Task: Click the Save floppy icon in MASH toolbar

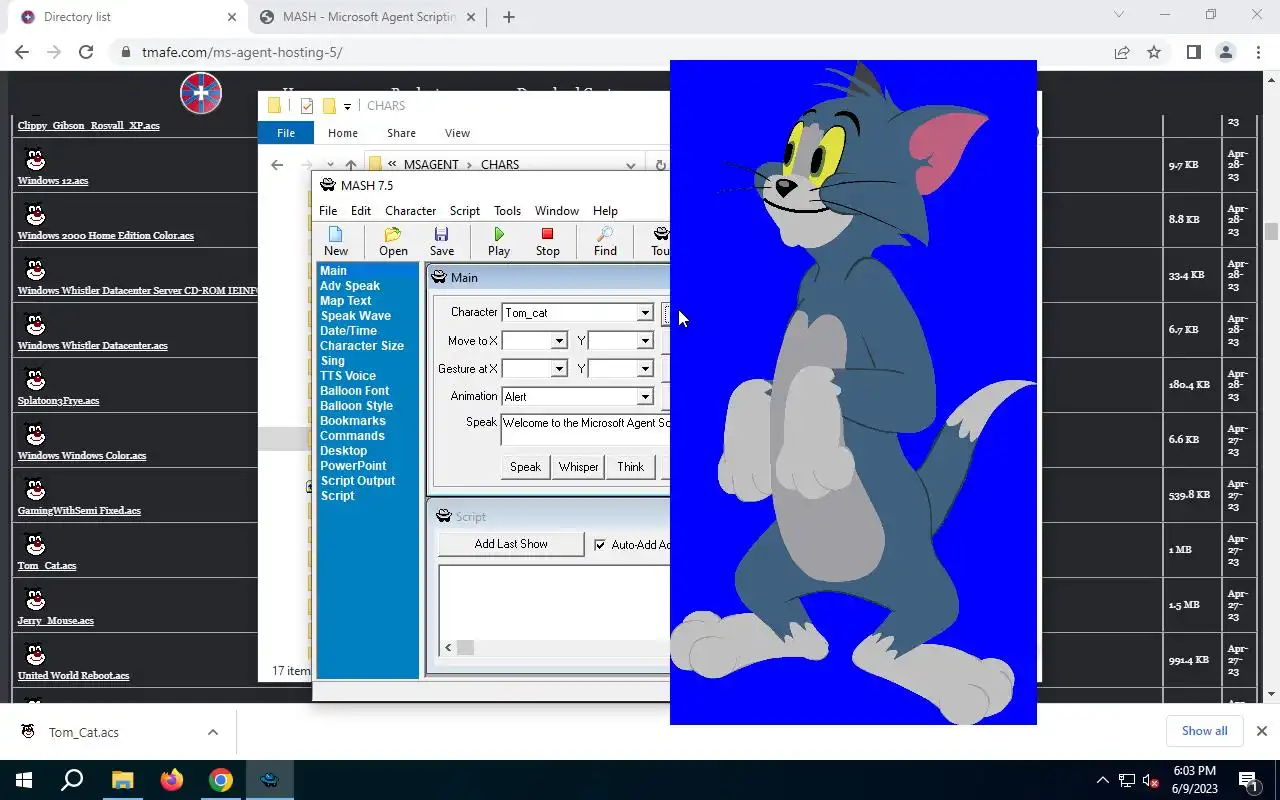Action: 441,241
